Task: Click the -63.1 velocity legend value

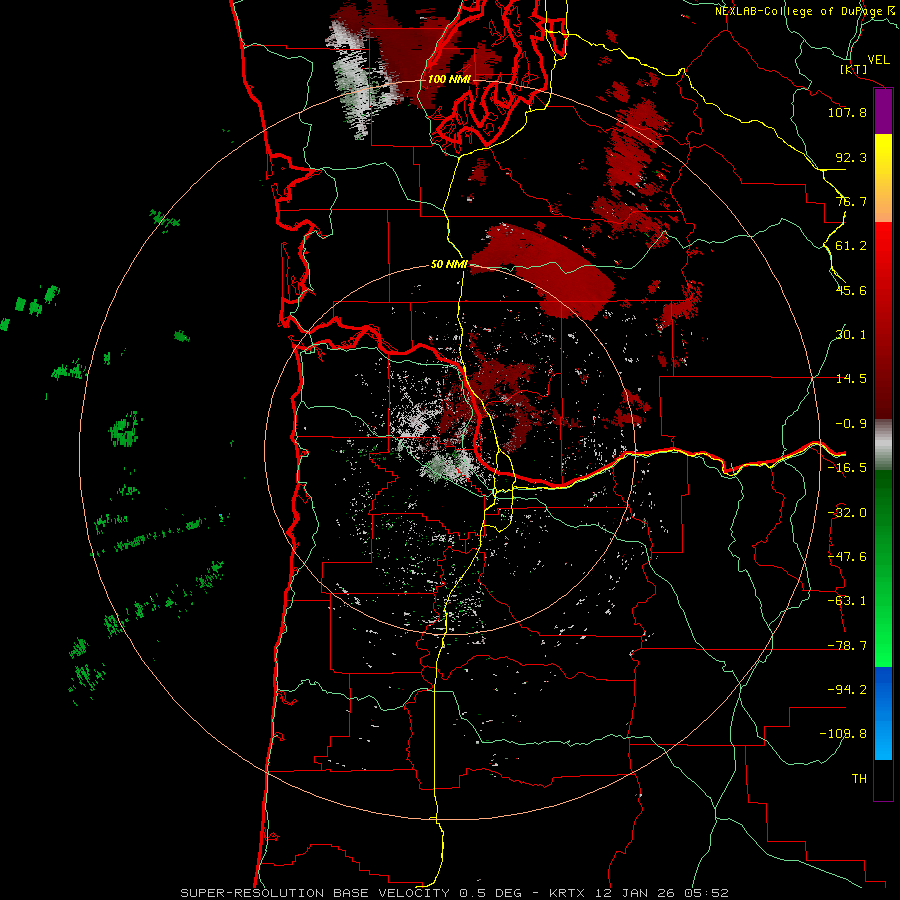Action: pyautogui.click(x=847, y=601)
